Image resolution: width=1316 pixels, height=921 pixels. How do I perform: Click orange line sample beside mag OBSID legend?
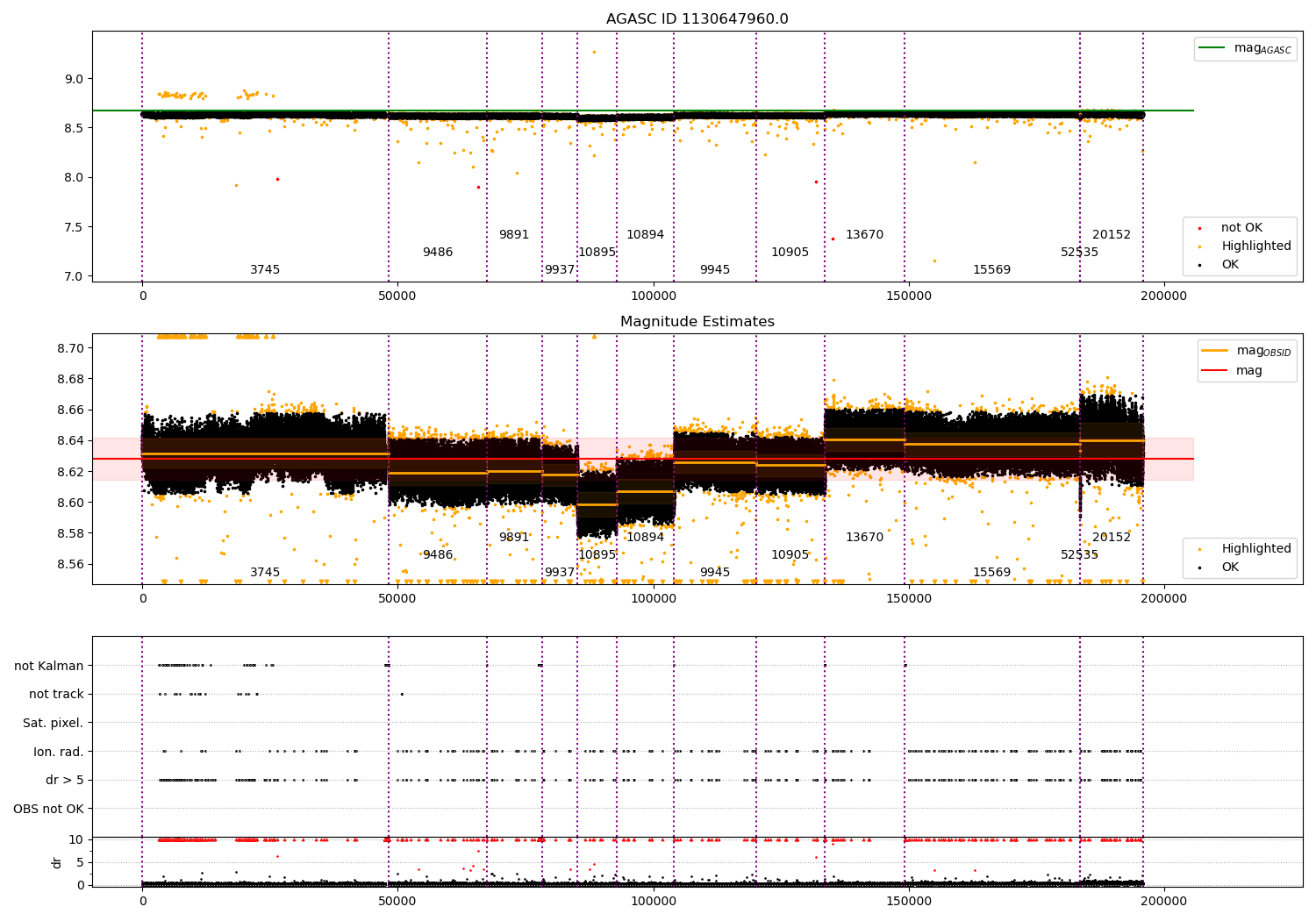1215,350
